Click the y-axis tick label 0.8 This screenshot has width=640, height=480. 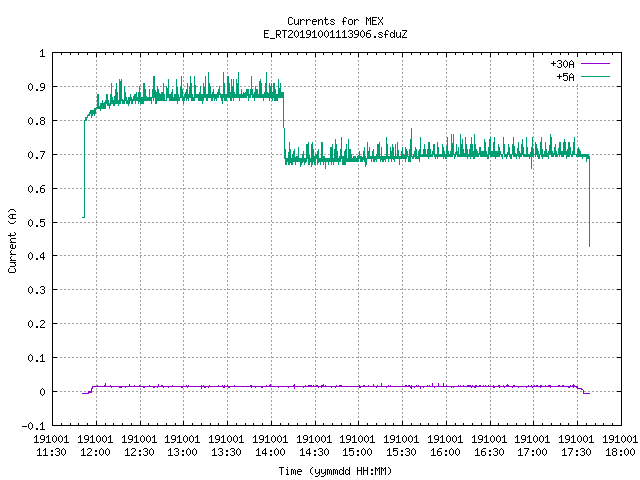tap(36, 121)
